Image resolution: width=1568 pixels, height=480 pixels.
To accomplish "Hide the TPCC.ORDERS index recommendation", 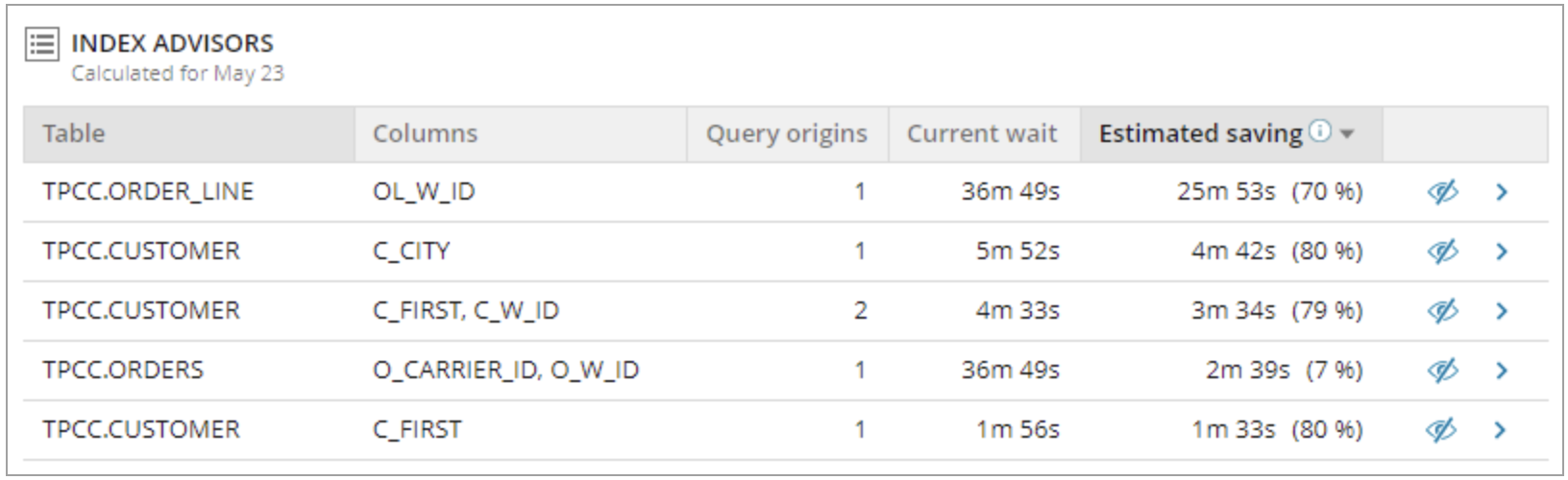I will [x=1442, y=371].
